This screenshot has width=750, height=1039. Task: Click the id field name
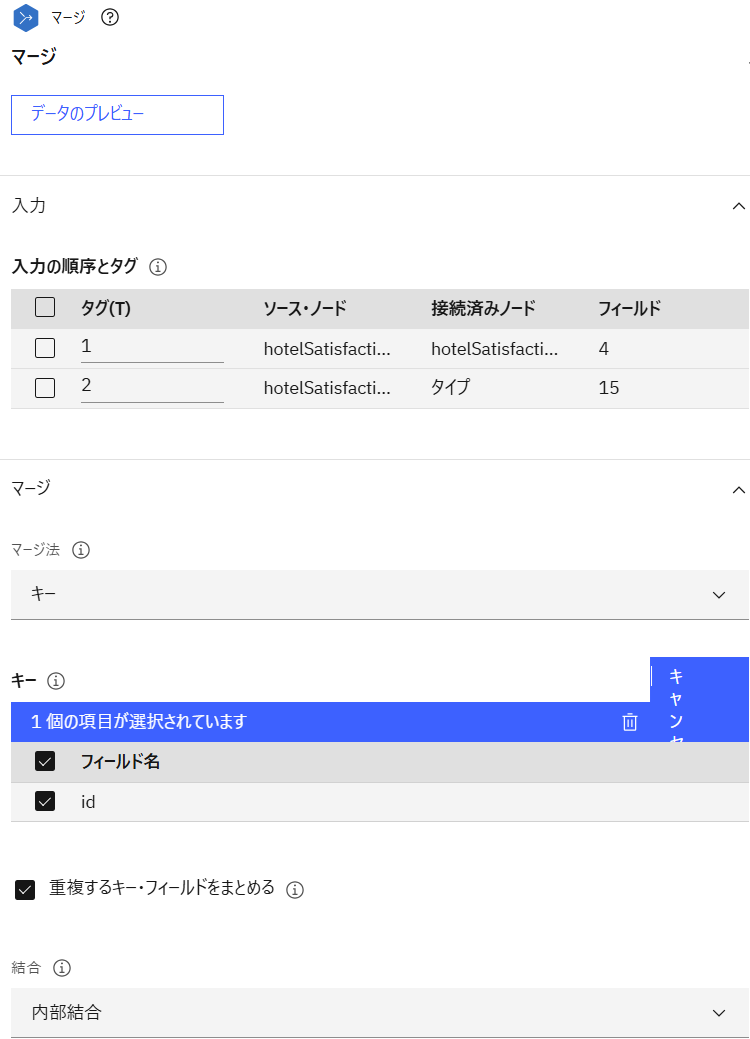point(88,802)
